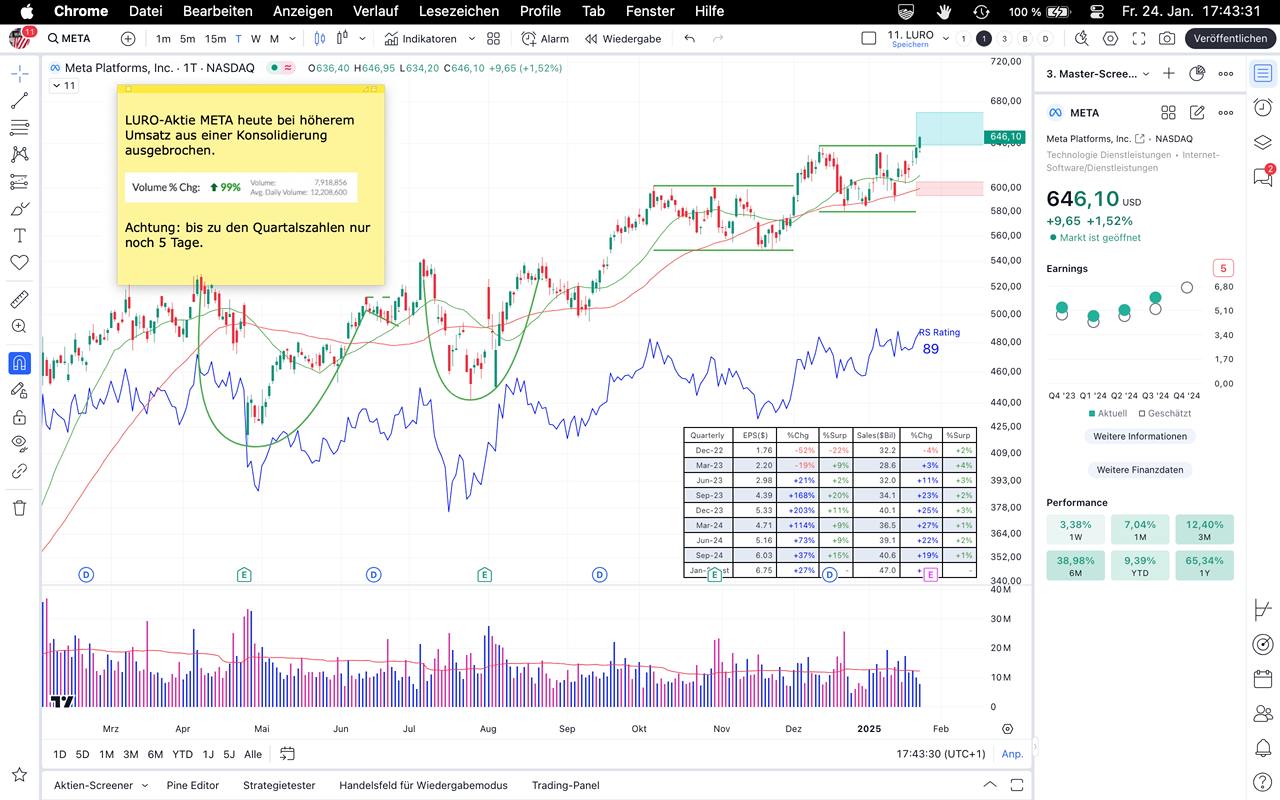Switch to the Pine Editor tab
This screenshot has width=1280, height=800.
point(193,785)
